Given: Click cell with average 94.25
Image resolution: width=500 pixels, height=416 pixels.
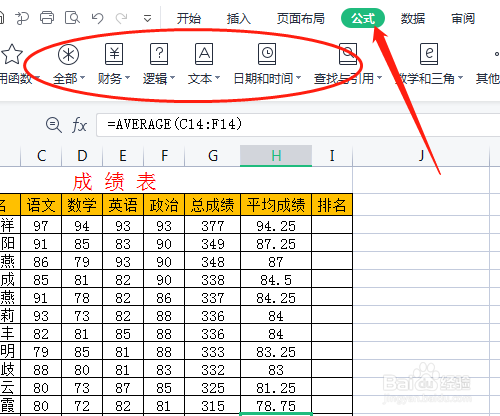Looking at the screenshot, I should coord(276,226).
